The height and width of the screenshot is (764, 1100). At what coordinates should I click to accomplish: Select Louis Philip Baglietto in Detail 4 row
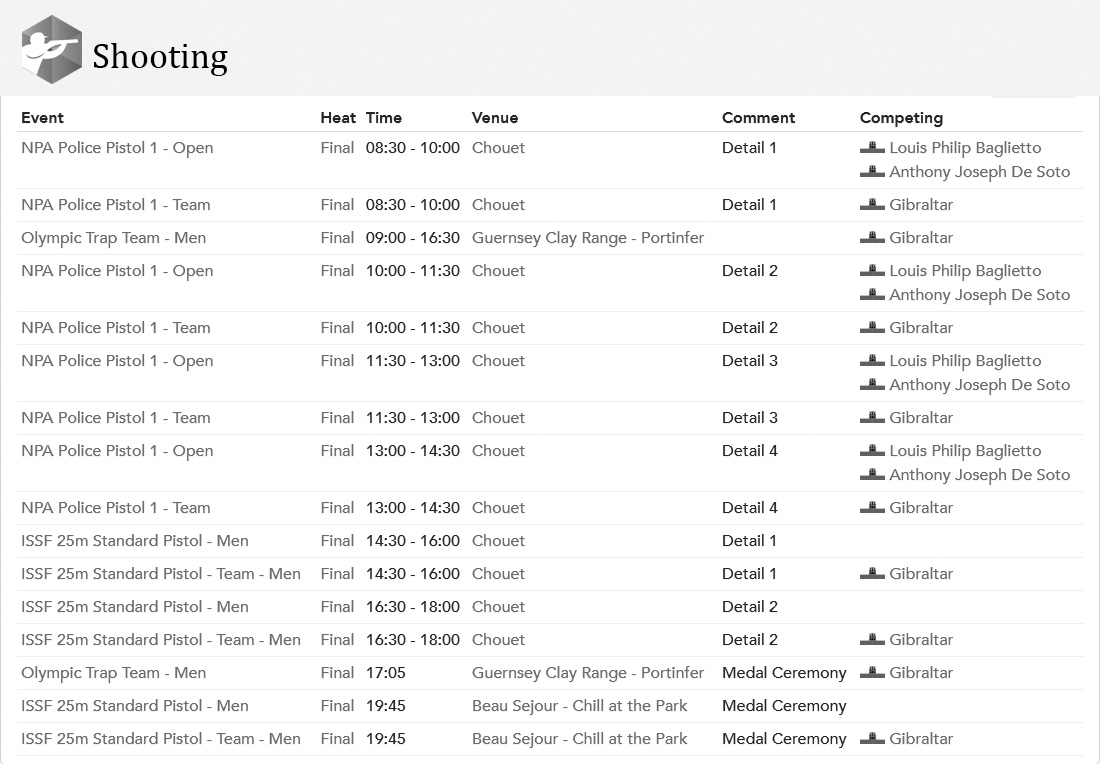tap(965, 450)
